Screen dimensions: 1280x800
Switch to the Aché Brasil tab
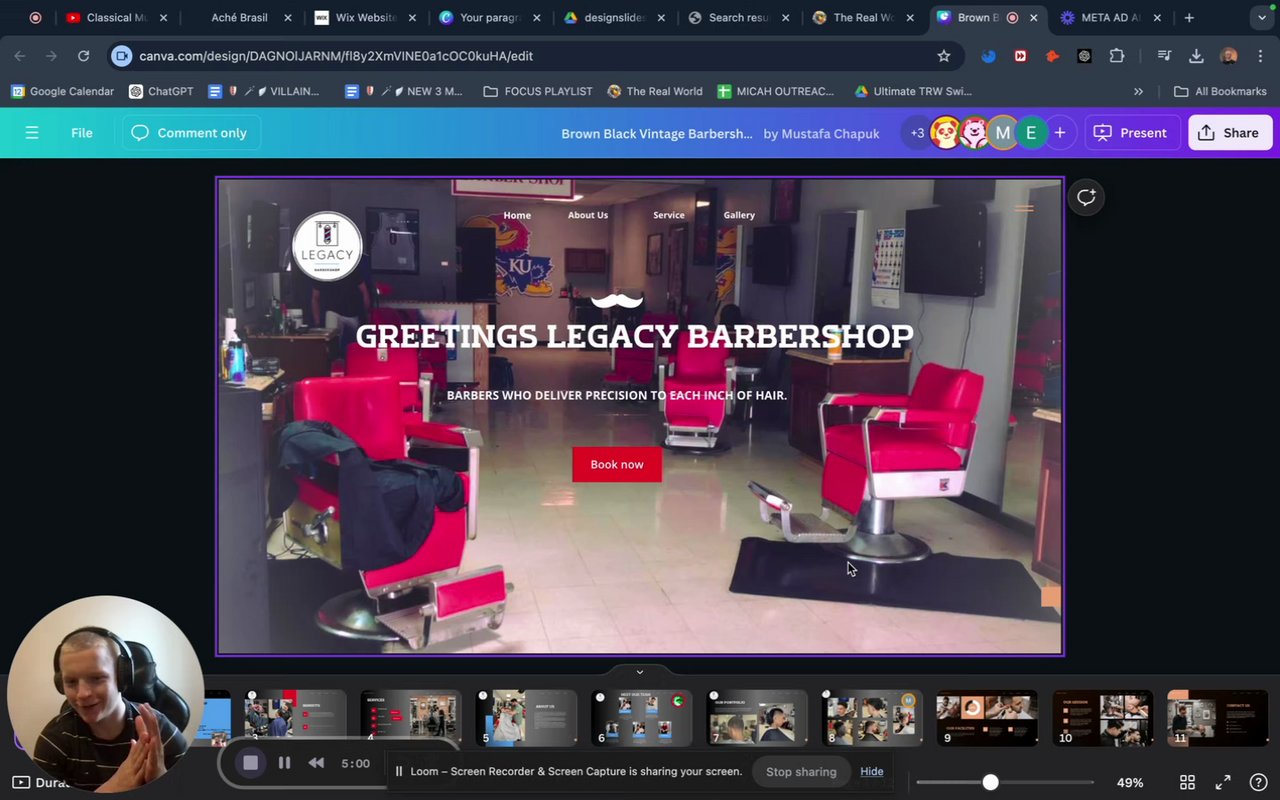[240, 17]
